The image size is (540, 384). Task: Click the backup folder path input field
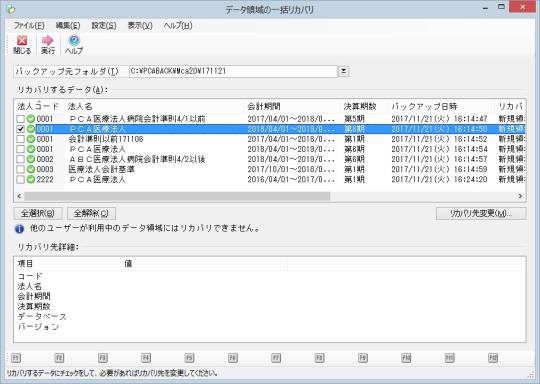233,71
